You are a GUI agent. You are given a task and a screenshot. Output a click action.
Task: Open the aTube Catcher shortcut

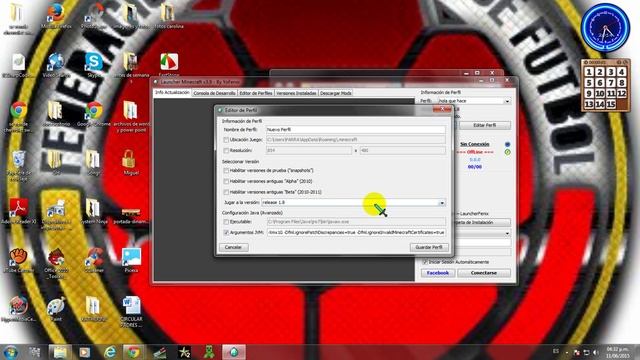[18, 260]
